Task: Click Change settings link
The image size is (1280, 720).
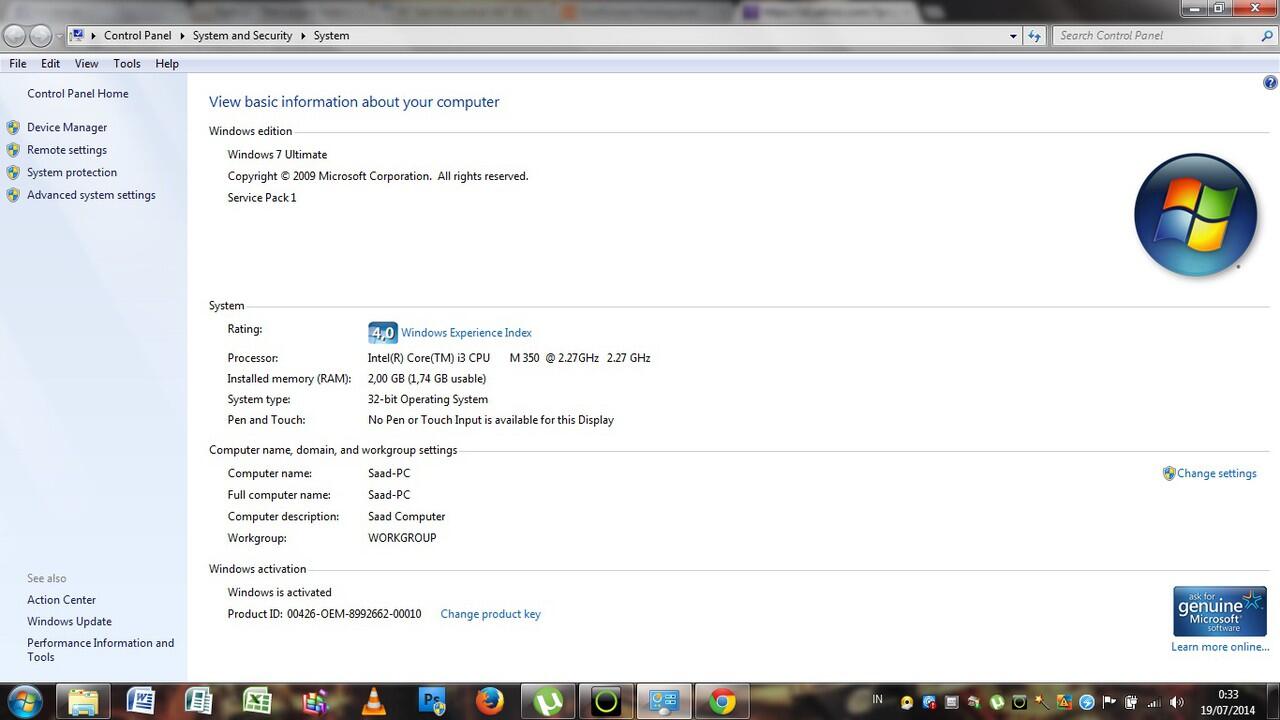Action: pos(1217,474)
